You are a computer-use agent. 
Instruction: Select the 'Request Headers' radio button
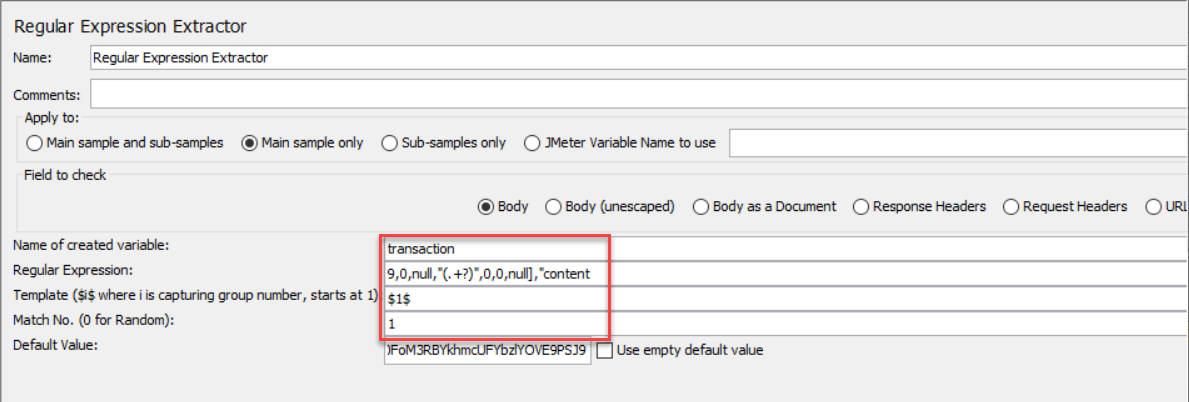tap(1010, 207)
